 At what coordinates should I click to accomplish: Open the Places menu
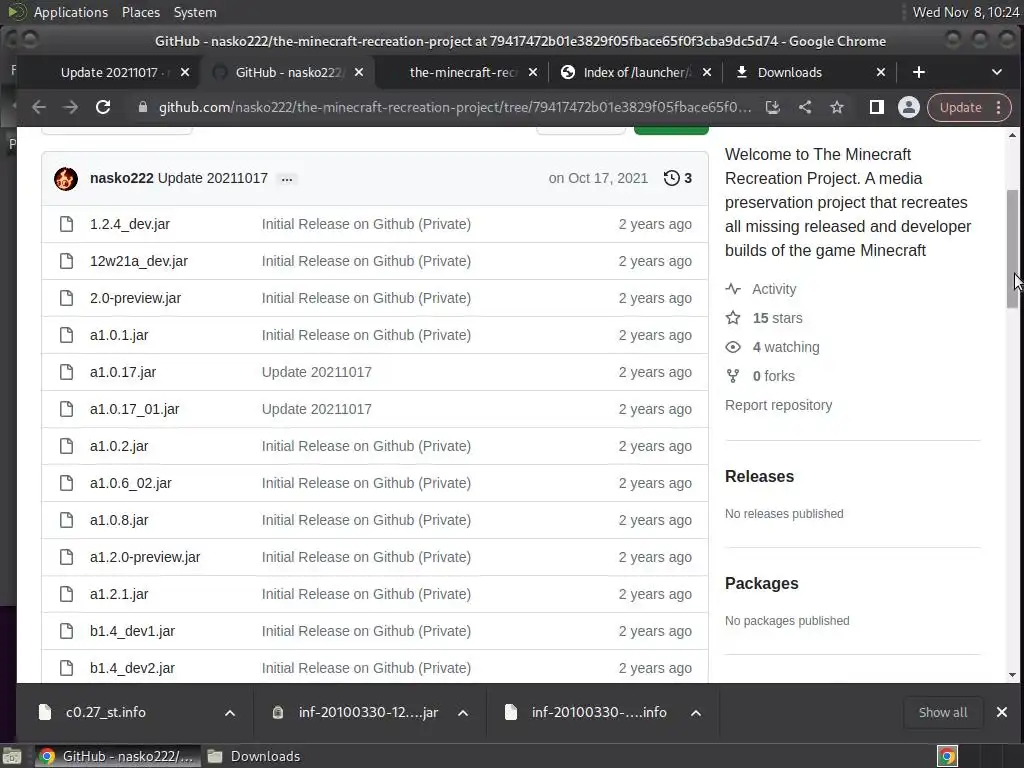click(140, 12)
